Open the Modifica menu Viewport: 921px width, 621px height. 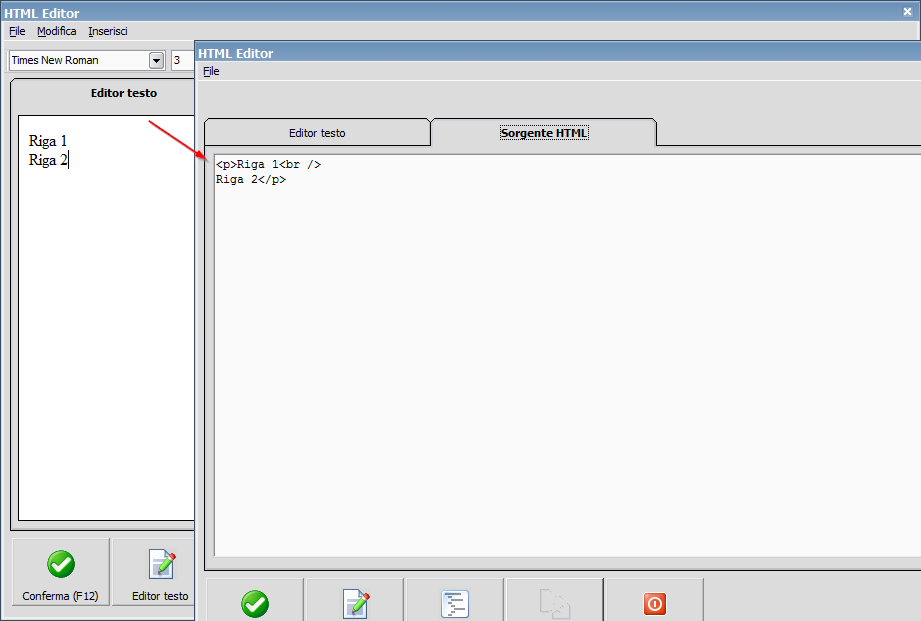(x=56, y=31)
